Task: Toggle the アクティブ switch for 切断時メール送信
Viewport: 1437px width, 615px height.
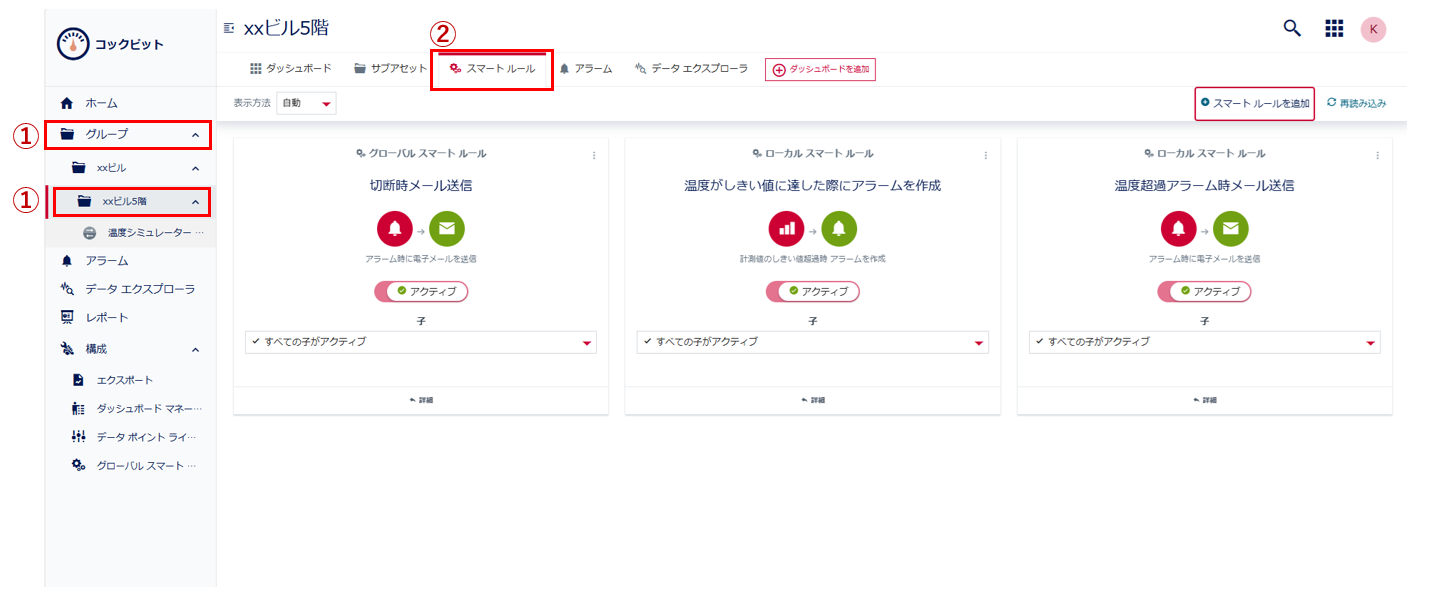Action: tap(421, 291)
